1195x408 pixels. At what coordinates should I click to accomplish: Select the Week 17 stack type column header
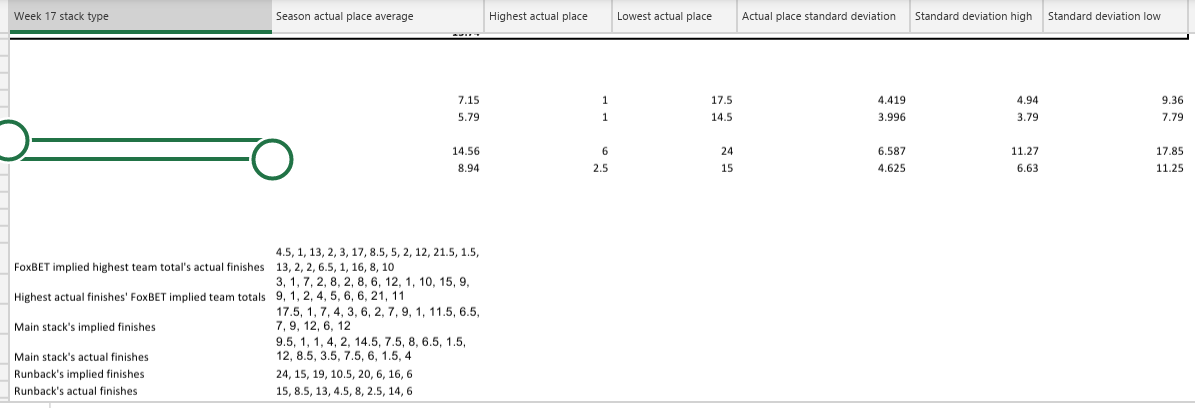(x=140, y=16)
